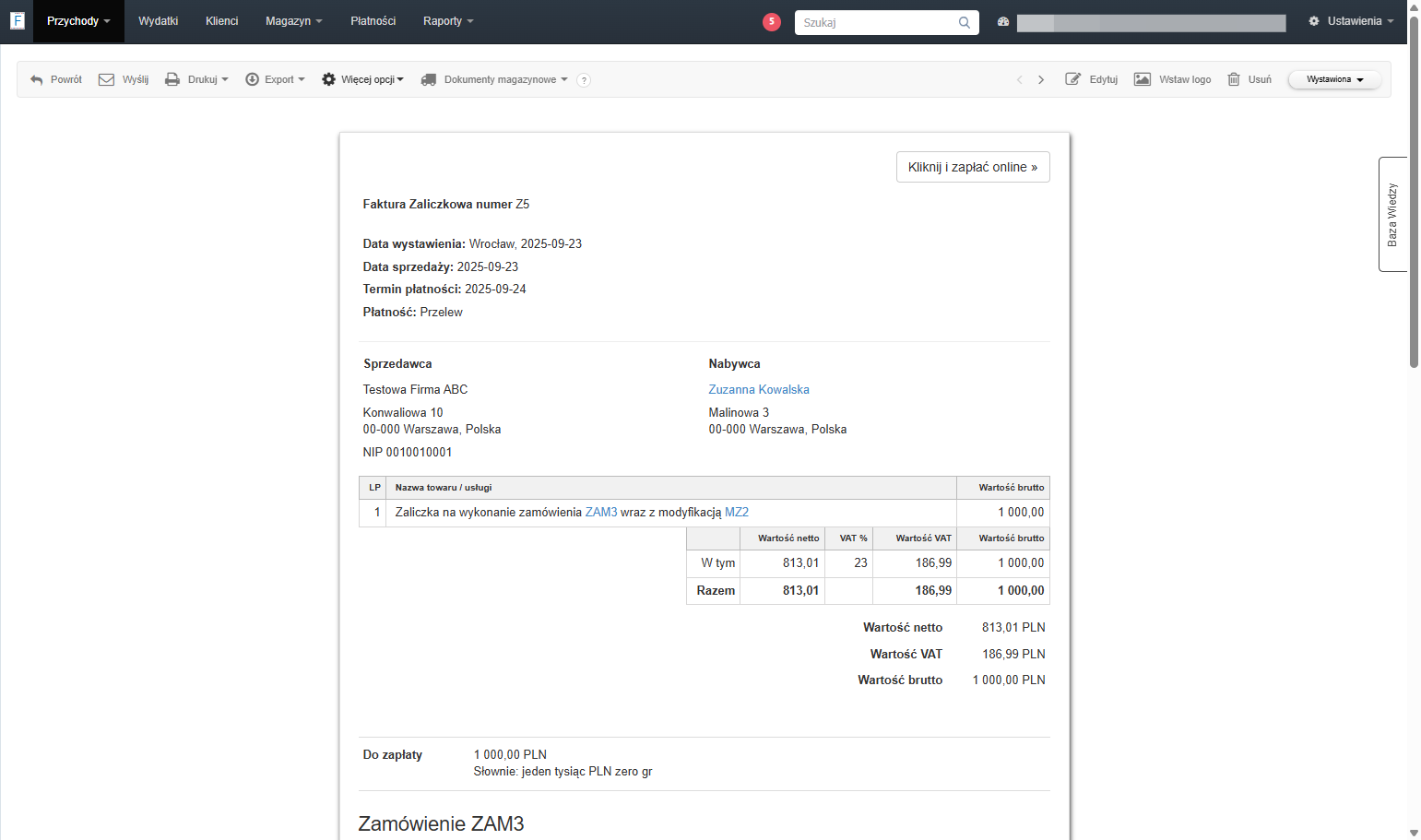Open the notifications badge showing 5
Screen dimensions: 1421x840
click(772, 21)
